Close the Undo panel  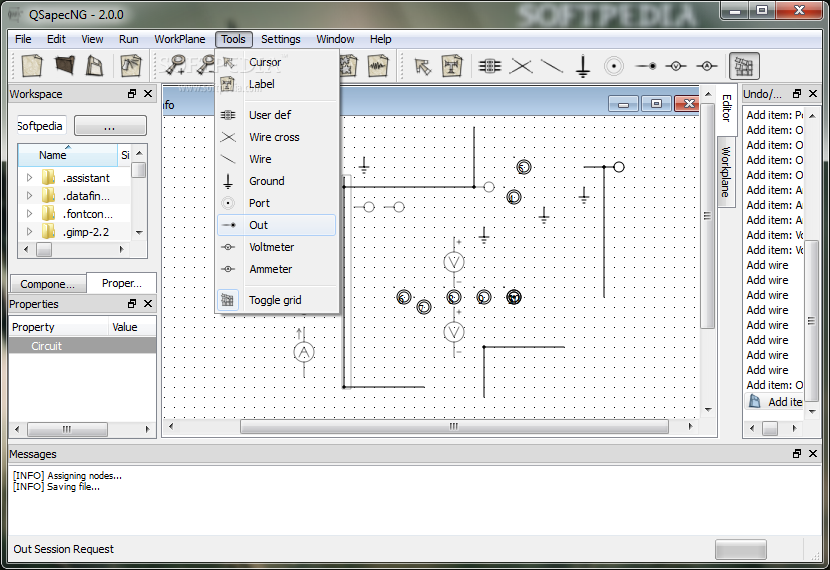pos(813,94)
